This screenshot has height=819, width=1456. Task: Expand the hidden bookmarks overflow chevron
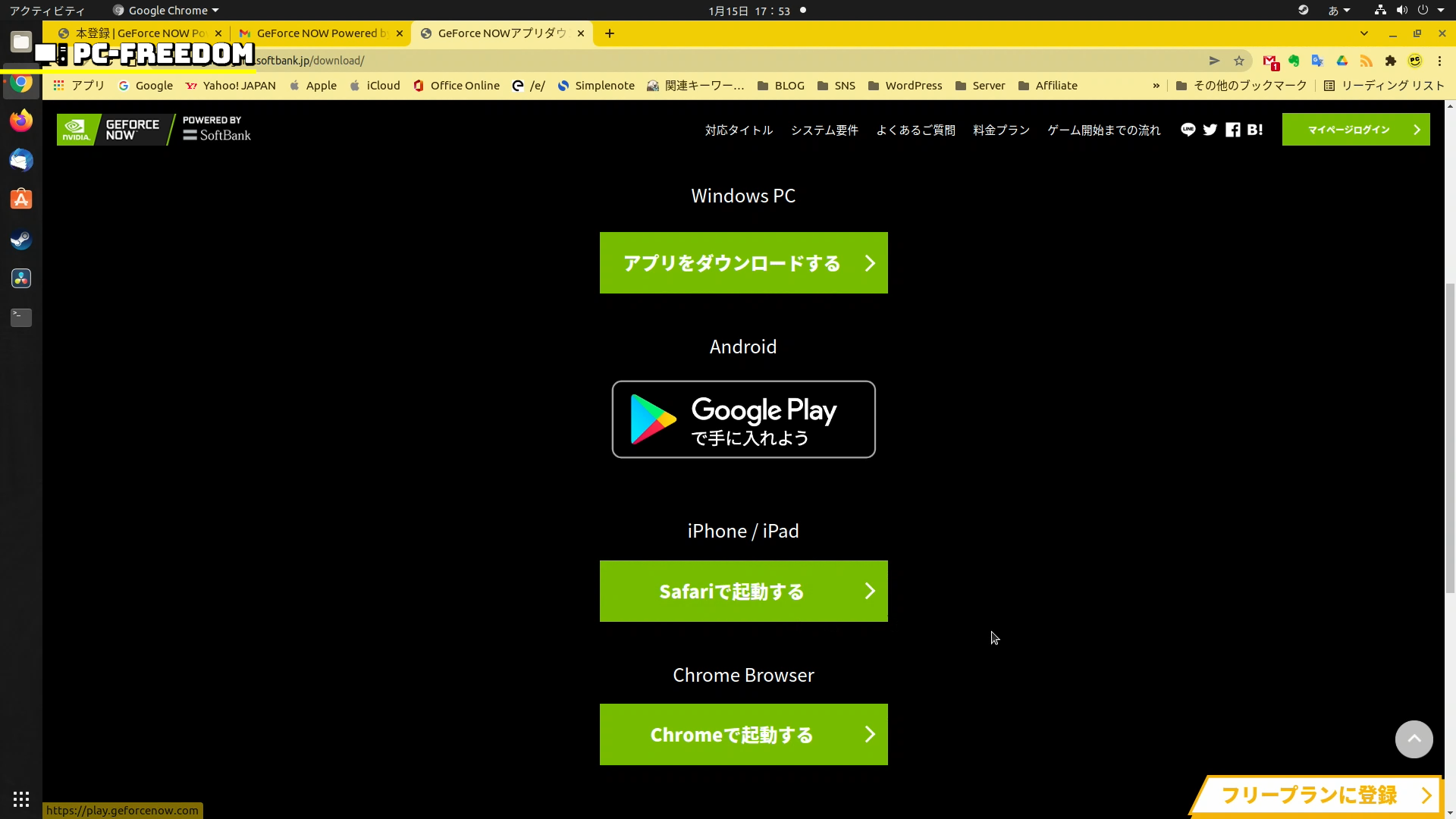tap(1156, 86)
